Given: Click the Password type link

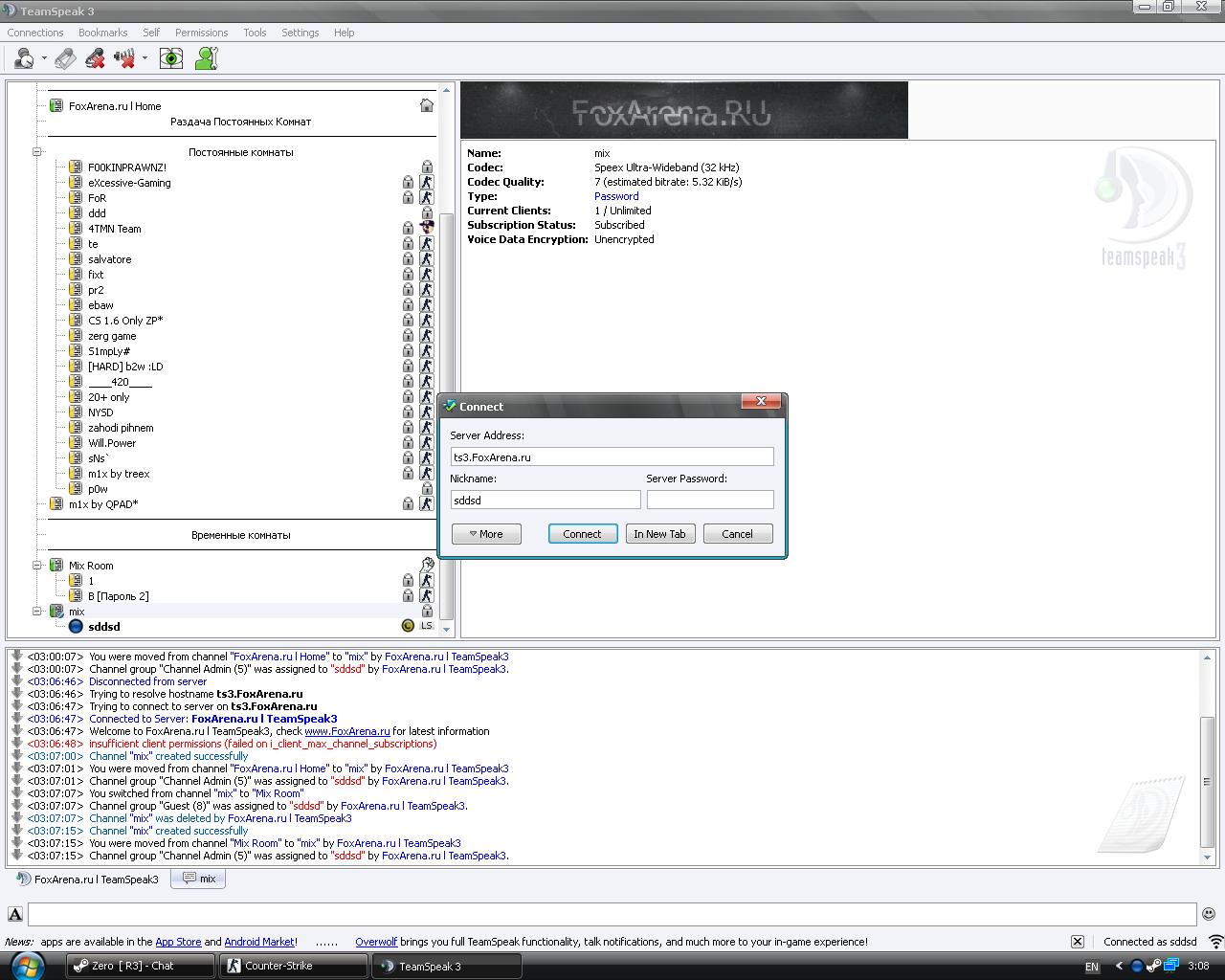Looking at the screenshot, I should point(616,196).
